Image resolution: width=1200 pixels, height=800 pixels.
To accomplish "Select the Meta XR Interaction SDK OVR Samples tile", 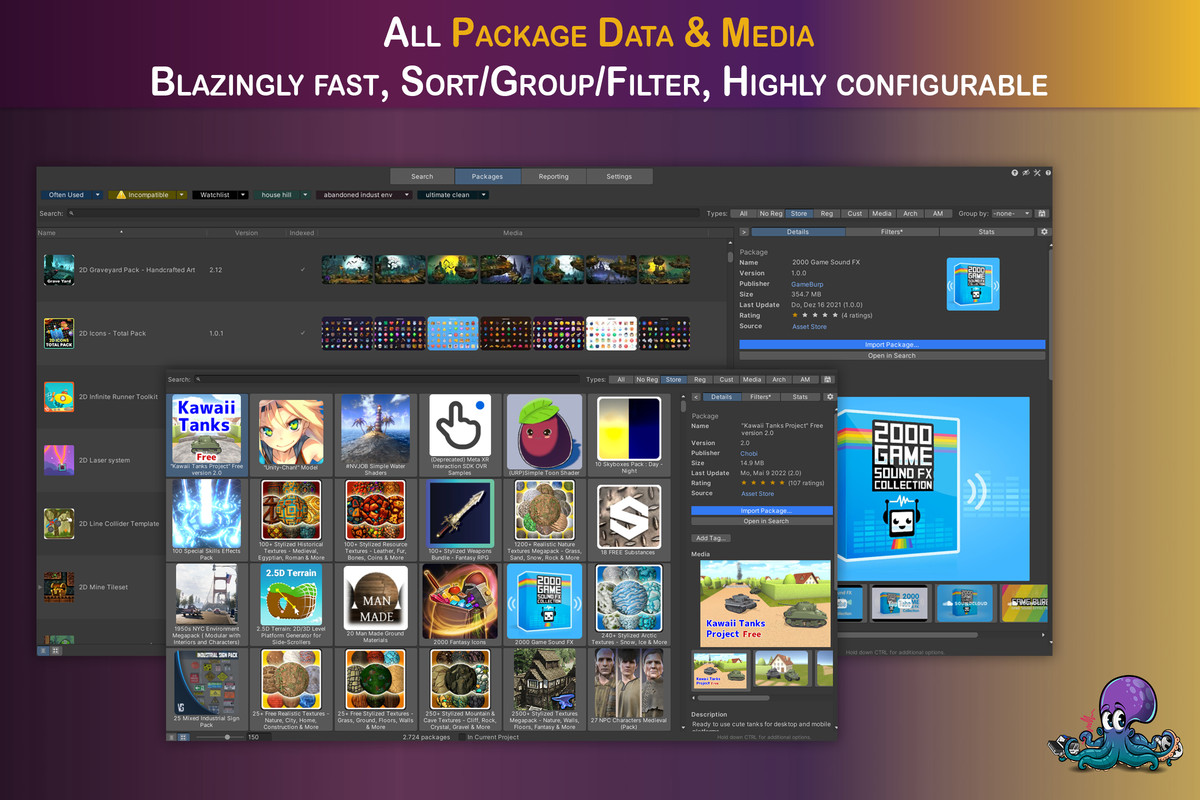I will click(x=459, y=434).
